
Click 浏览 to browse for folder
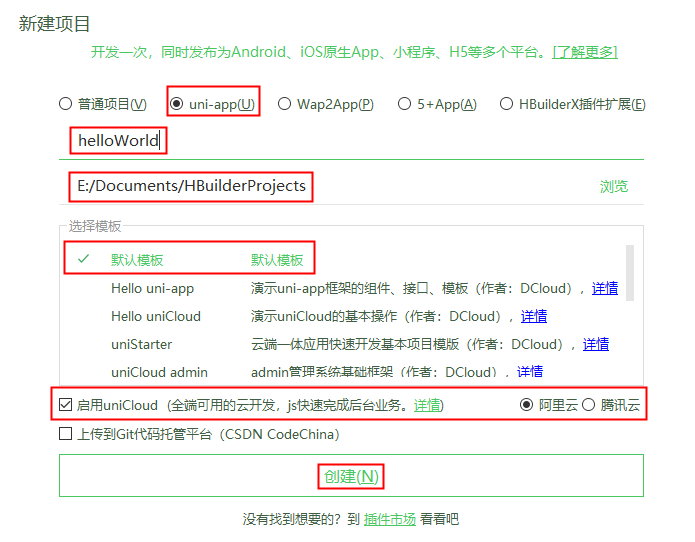[x=613, y=187]
